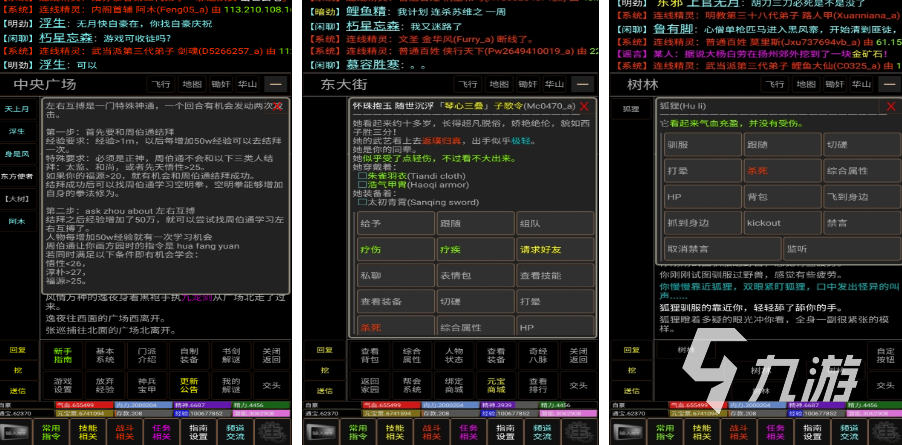Click kickout button in the fox popup
The height and width of the screenshot is (445, 902).
tap(765, 223)
